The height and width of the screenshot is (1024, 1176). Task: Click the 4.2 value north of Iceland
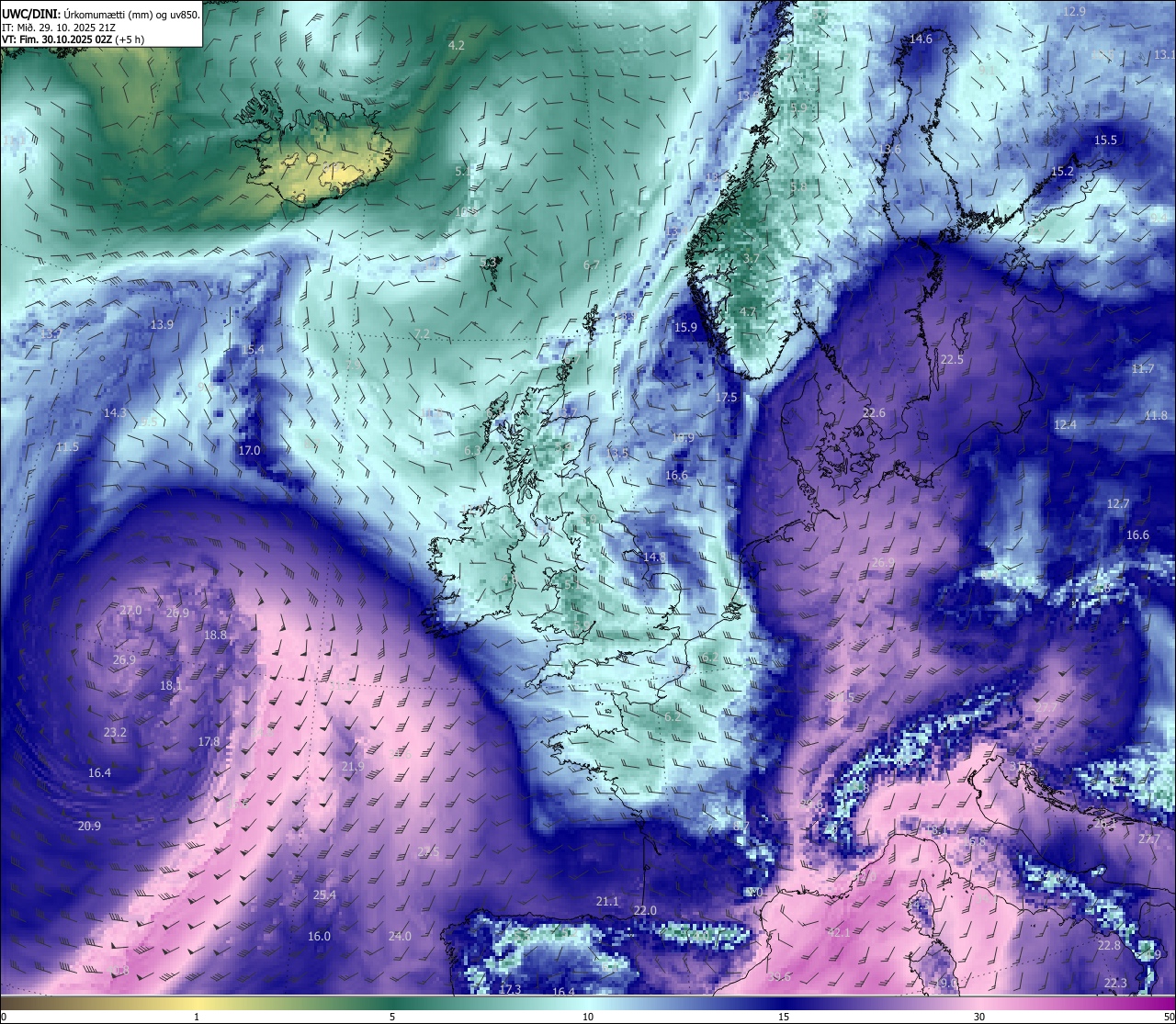point(456,45)
